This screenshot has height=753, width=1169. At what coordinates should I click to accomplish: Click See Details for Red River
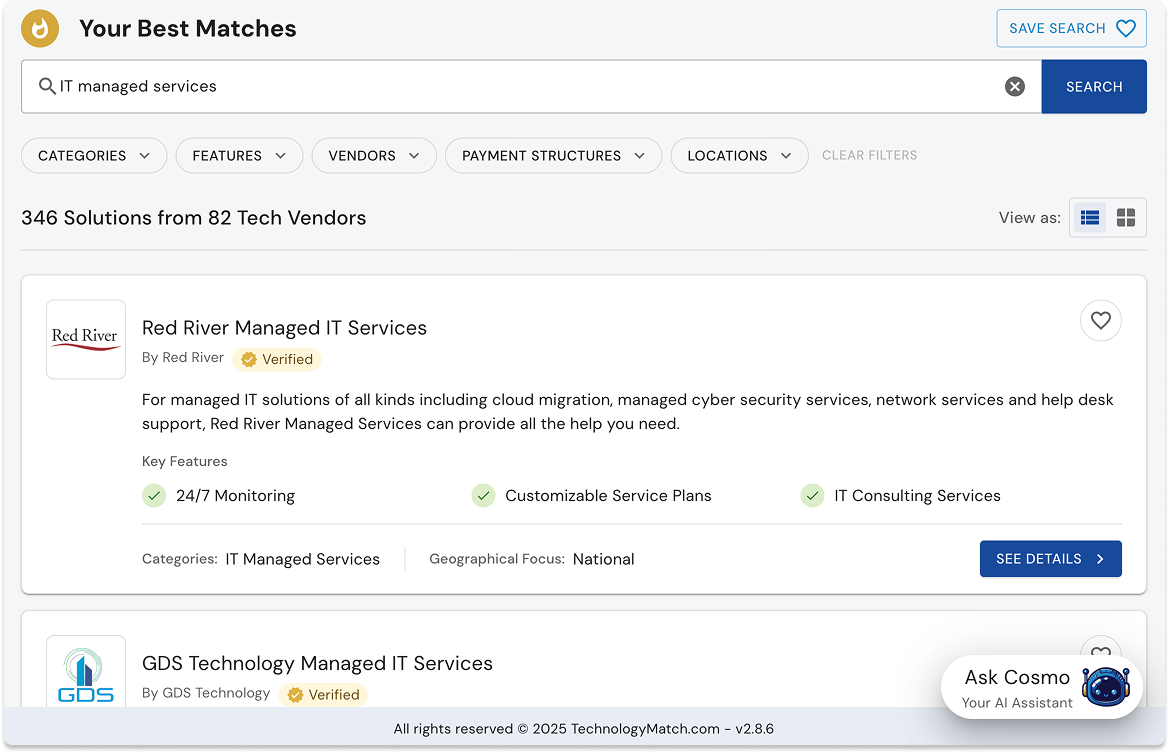[1050, 559]
